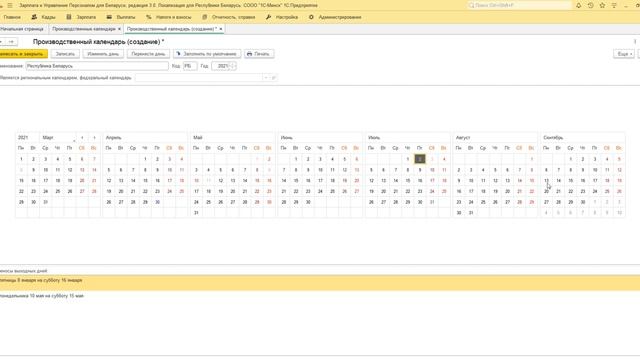
Task: Close the Производственные календари tab
Action: (x=119, y=29)
